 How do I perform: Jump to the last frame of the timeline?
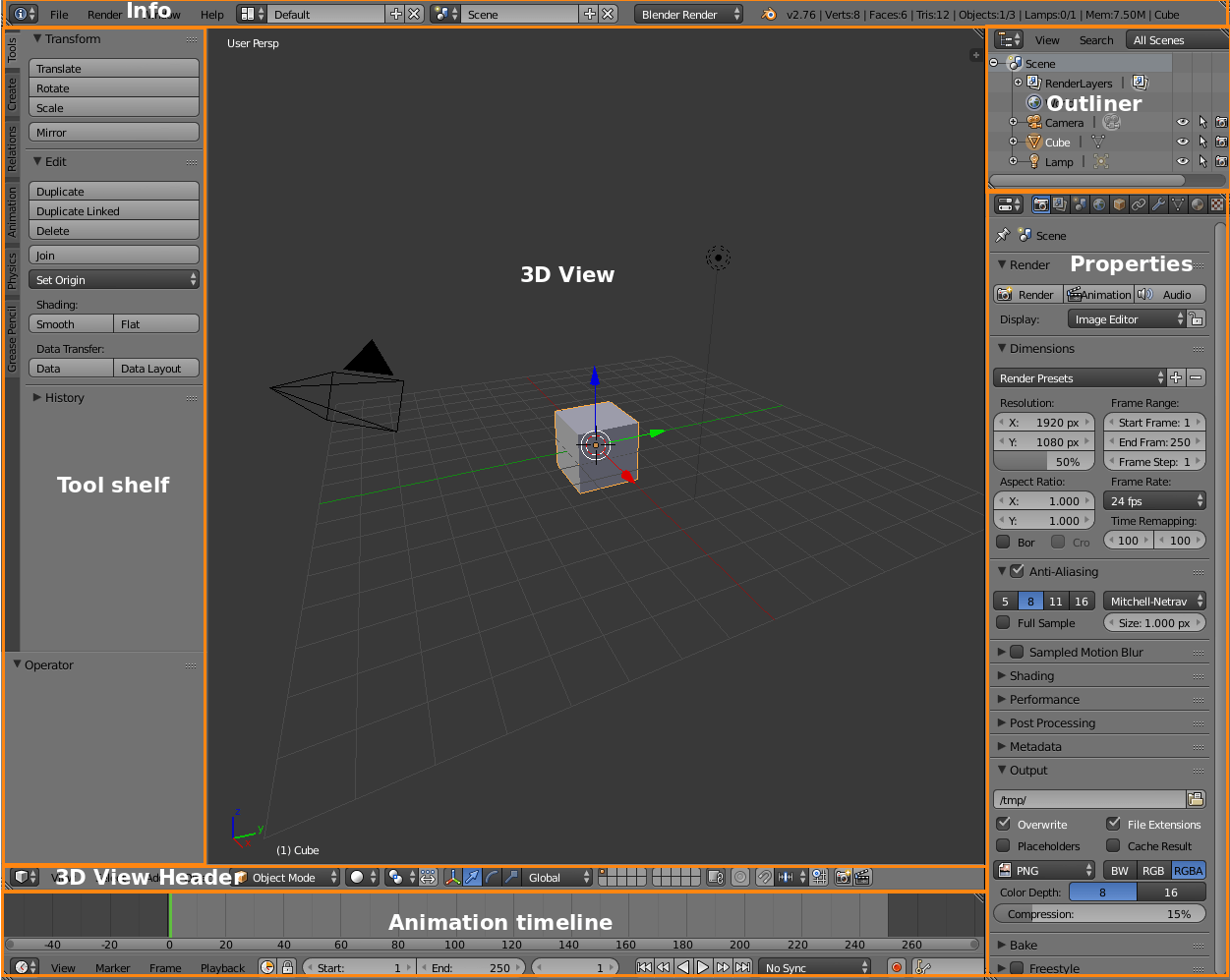(742, 966)
